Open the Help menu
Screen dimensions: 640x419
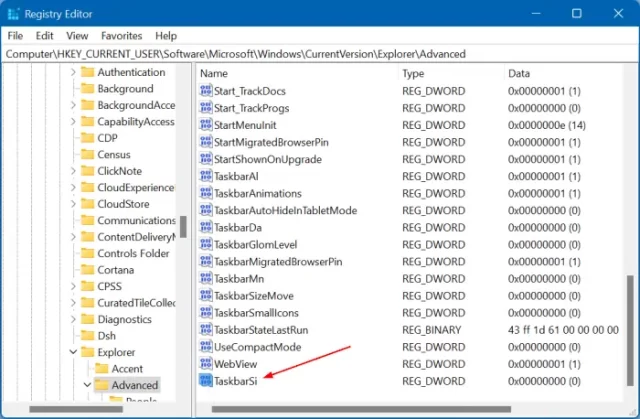click(166, 36)
